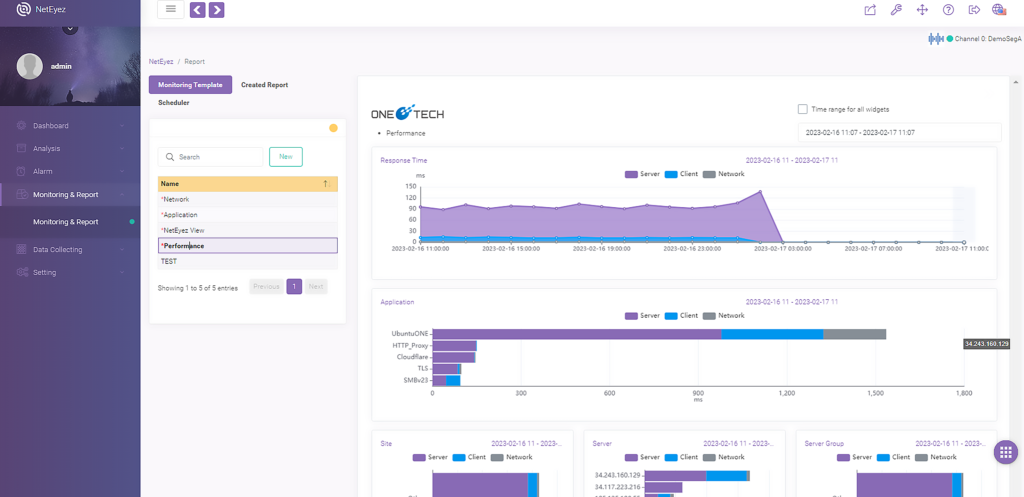Toggle Client legend in Application chart
Screen dimensions: 1024x497
point(681,315)
